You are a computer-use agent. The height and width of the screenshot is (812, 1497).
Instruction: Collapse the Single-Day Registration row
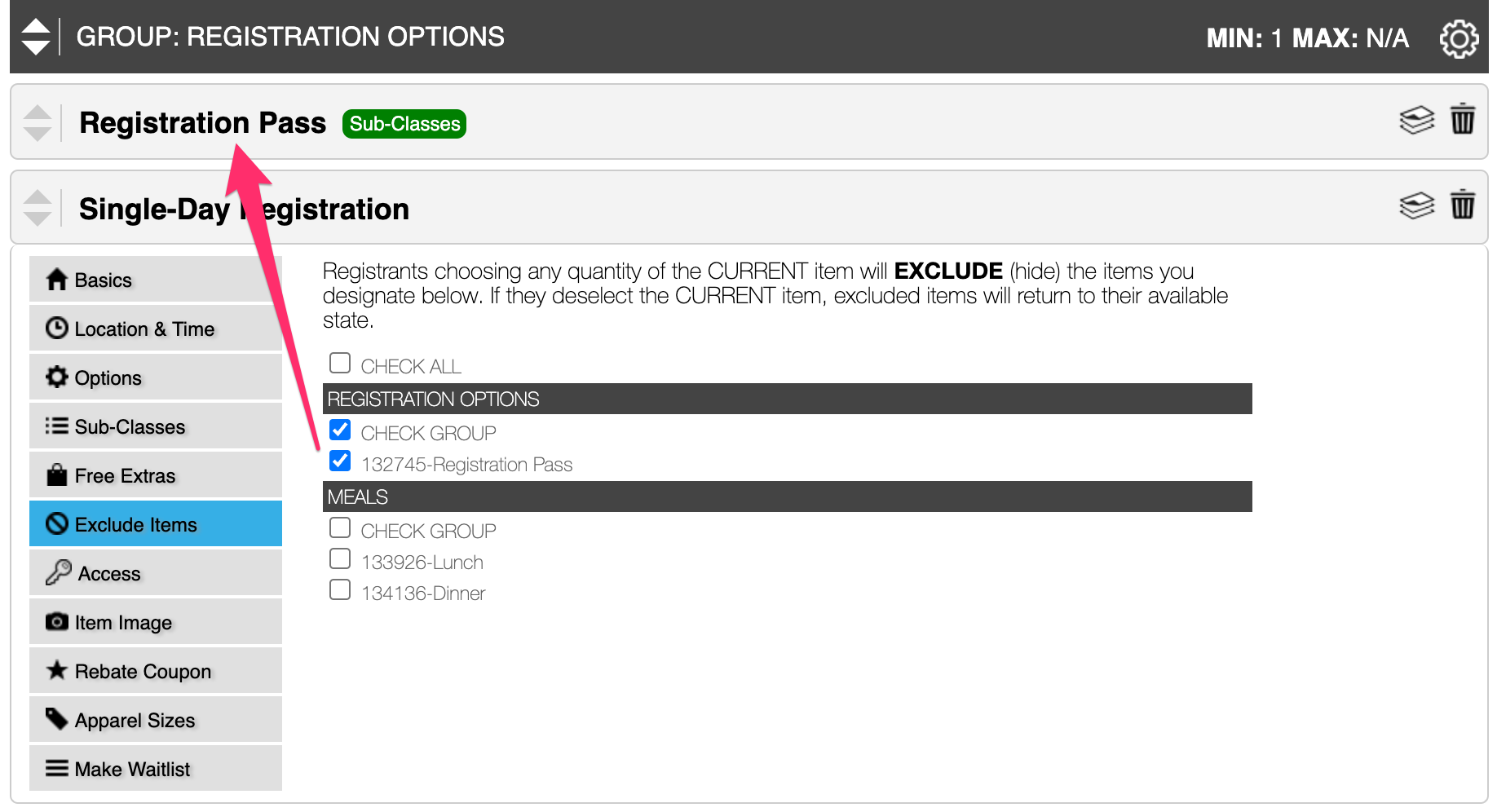[244, 210]
